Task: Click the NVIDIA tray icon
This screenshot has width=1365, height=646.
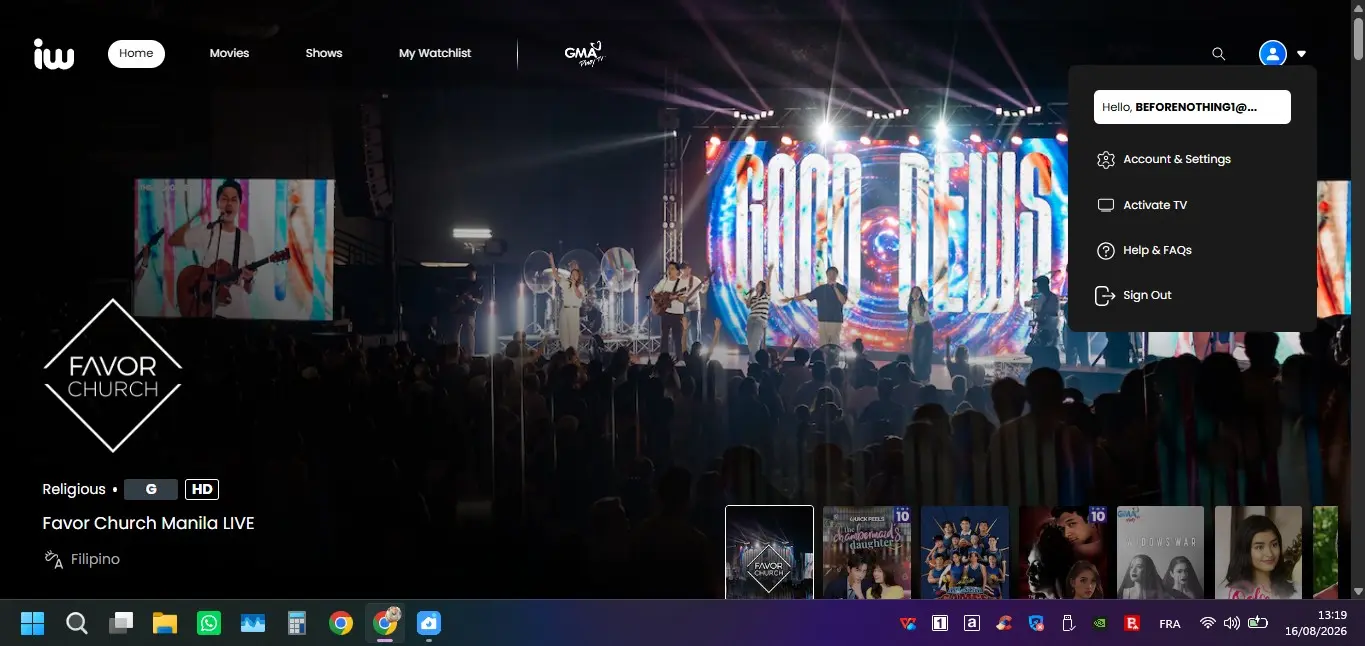Action: tap(1100, 624)
